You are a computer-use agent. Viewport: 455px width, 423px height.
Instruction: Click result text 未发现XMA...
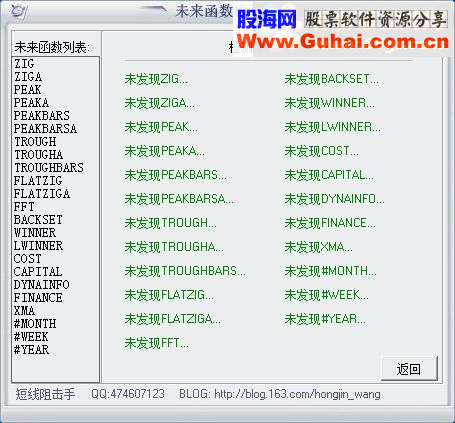pyautogui.click(x=318, y=247)
